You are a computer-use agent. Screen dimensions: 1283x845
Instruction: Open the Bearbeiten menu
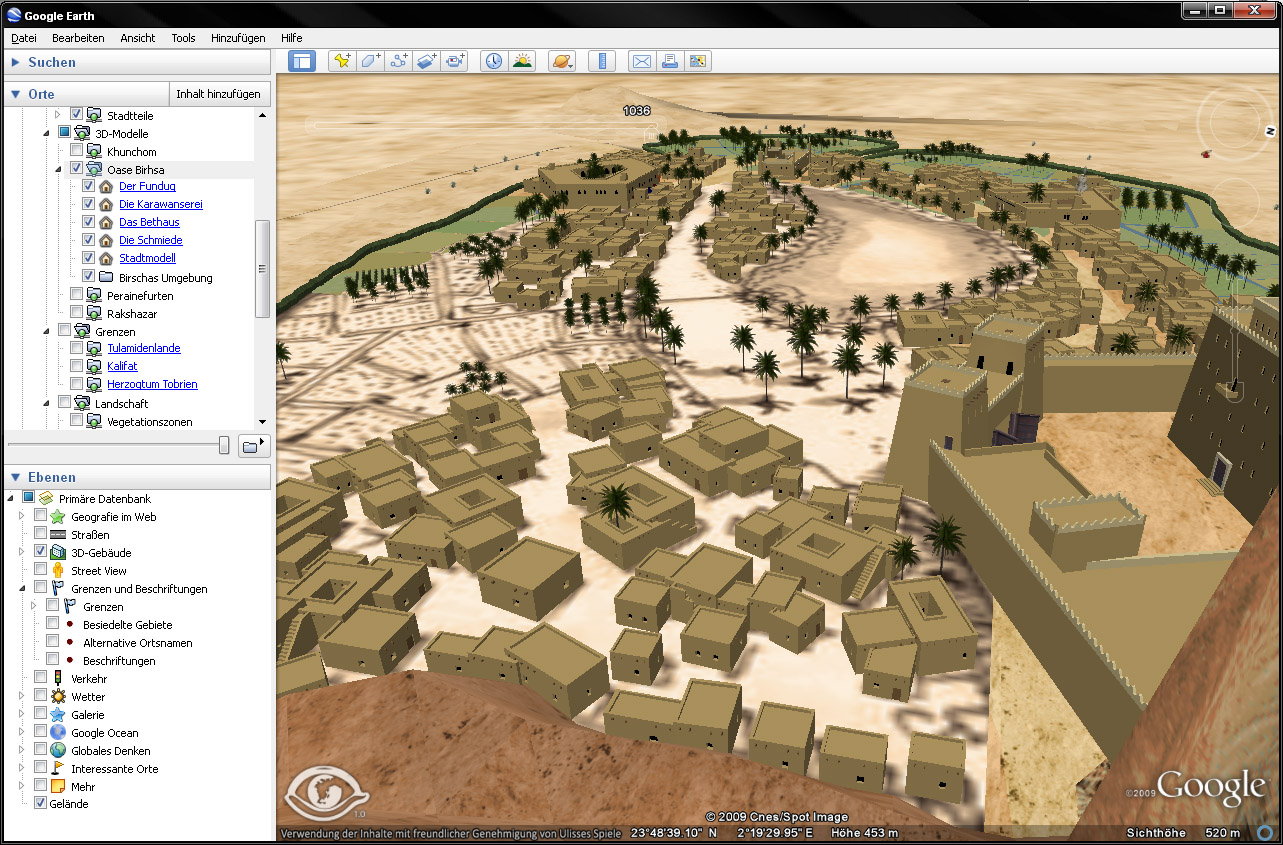78,38
